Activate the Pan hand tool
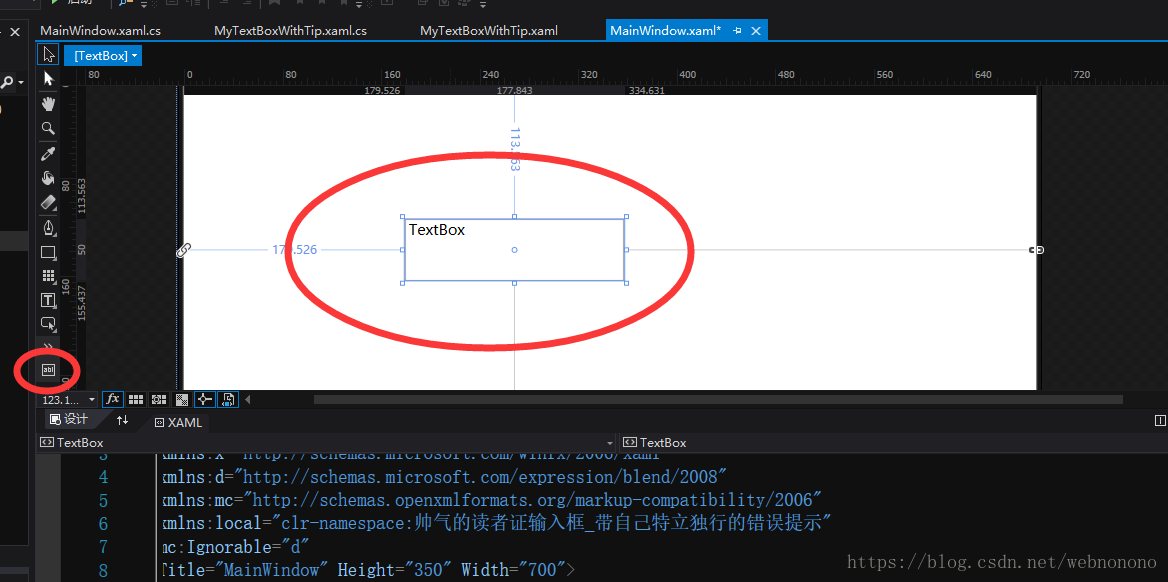Image resolution: width=1168 pixels, height=582 pixels. click(x=48, y=104)
